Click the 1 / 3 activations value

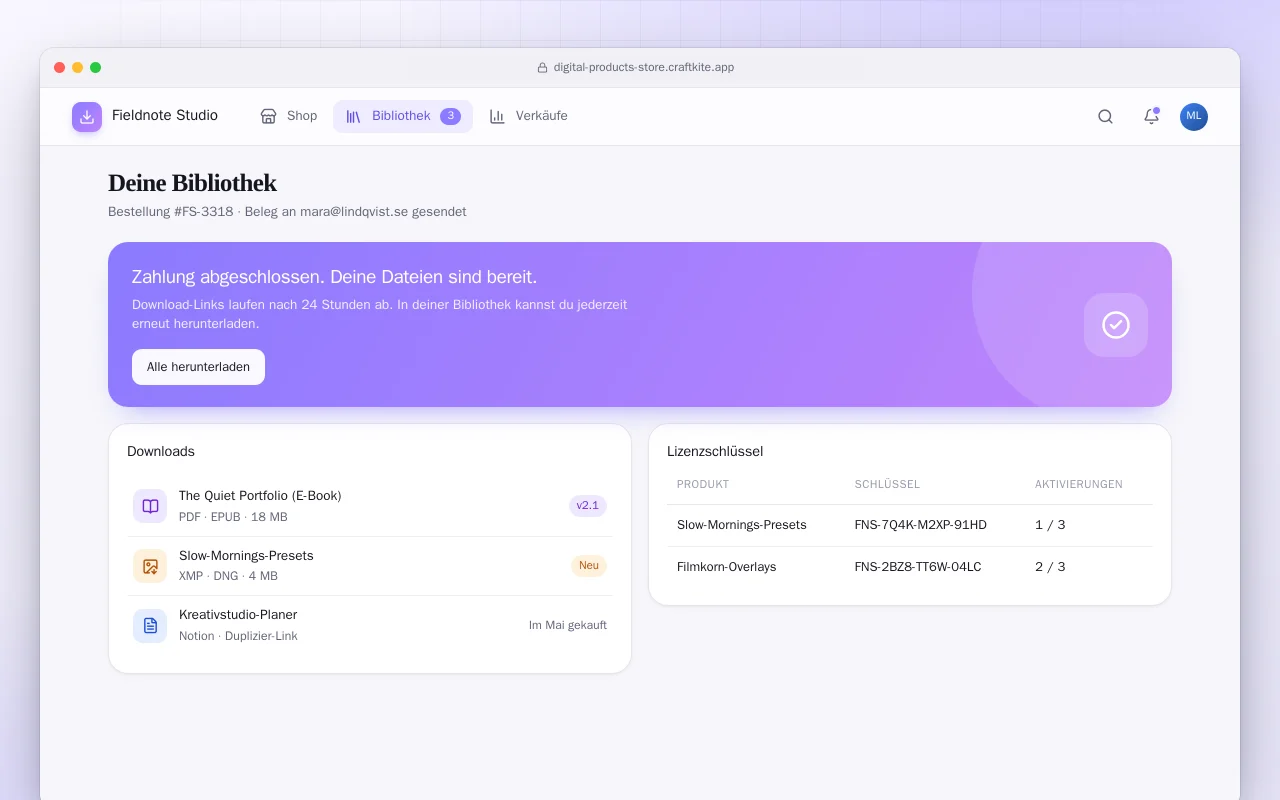click(x=1050, y=525)
